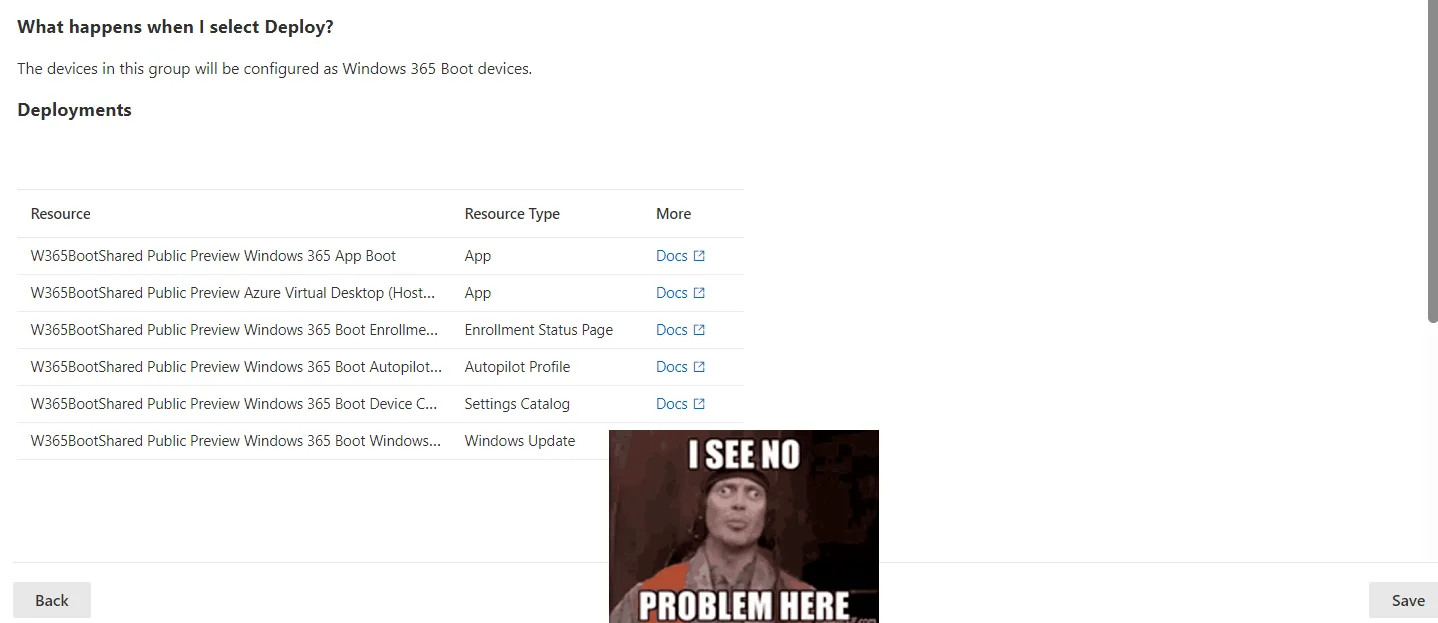Click external-link icon in Settings Catalog row

click(x=699, y=404)
